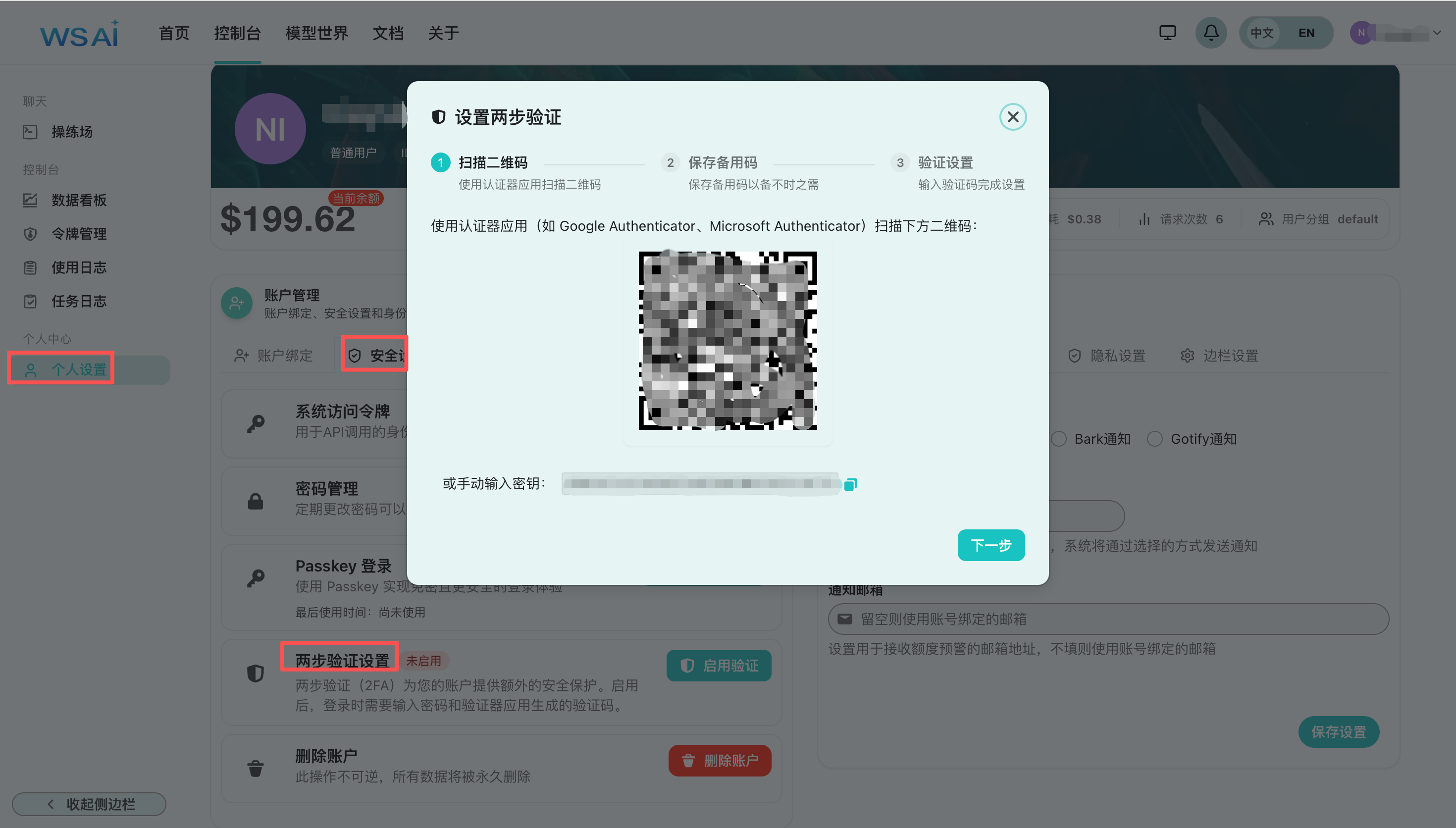This screenshot has width=1456, height=828.
Task: Open the notification bell
Action: click(x=1211, y=32)
